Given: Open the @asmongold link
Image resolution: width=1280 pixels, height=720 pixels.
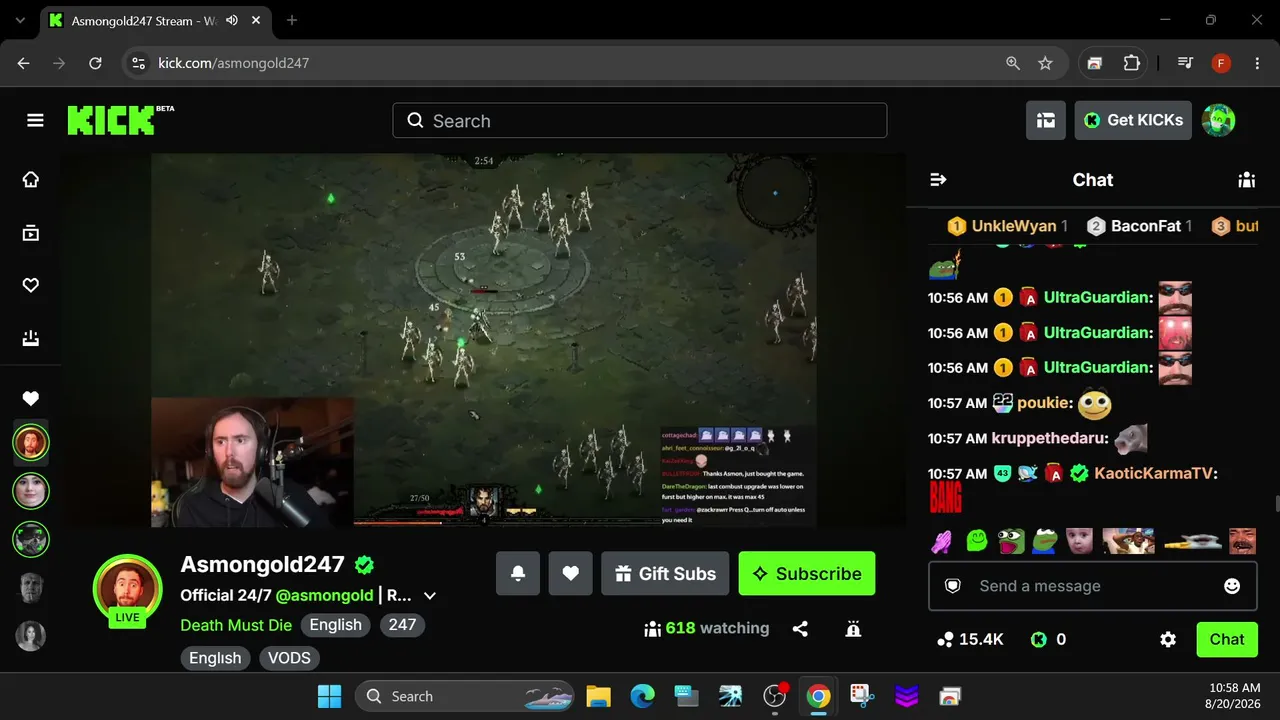Looking at the screenshot, I should pos(325,595).
